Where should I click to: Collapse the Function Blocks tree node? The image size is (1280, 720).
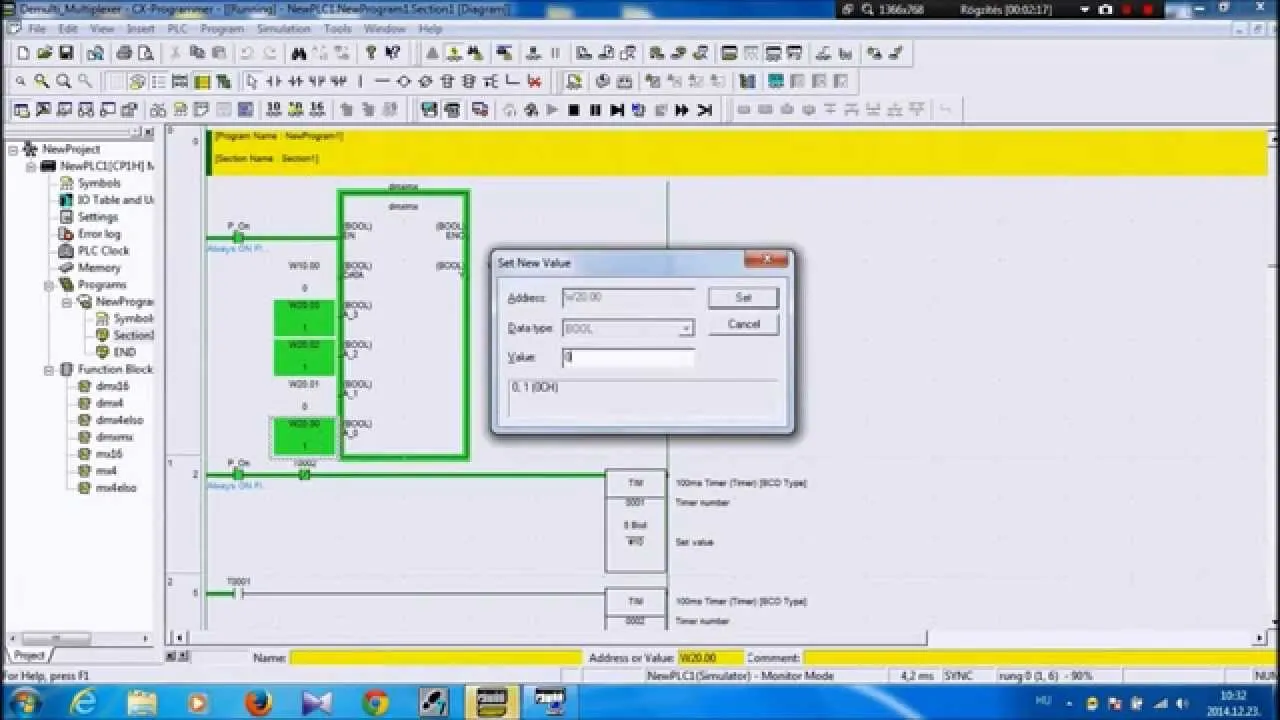[49, 370]
